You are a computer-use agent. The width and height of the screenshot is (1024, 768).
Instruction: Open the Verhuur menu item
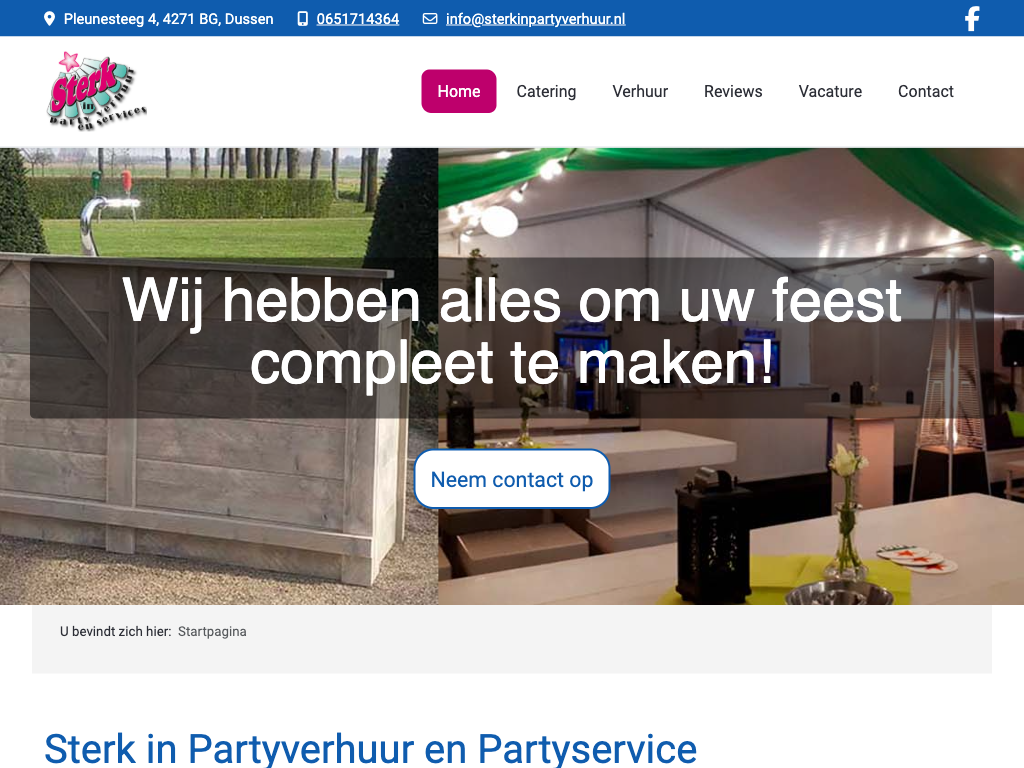[640, 91]
